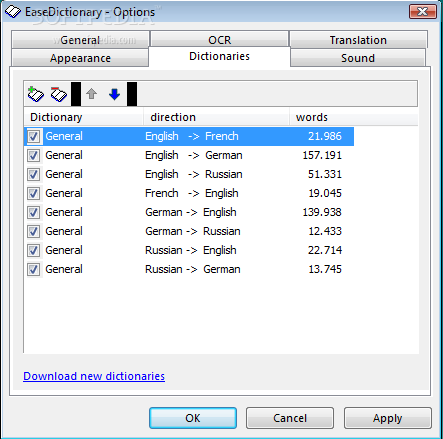Toggle the Russian -> English dictionary checkbox
The image size is (443, 439).
[33, 250]
